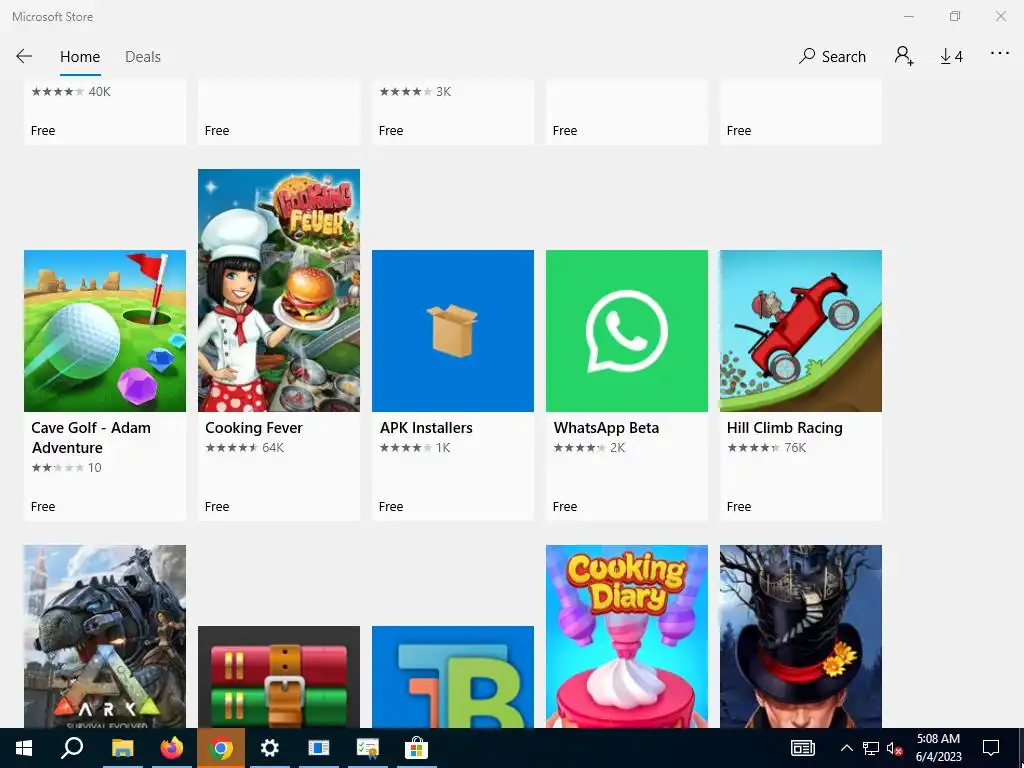Open downloads and updates indicator

[951, 57]
